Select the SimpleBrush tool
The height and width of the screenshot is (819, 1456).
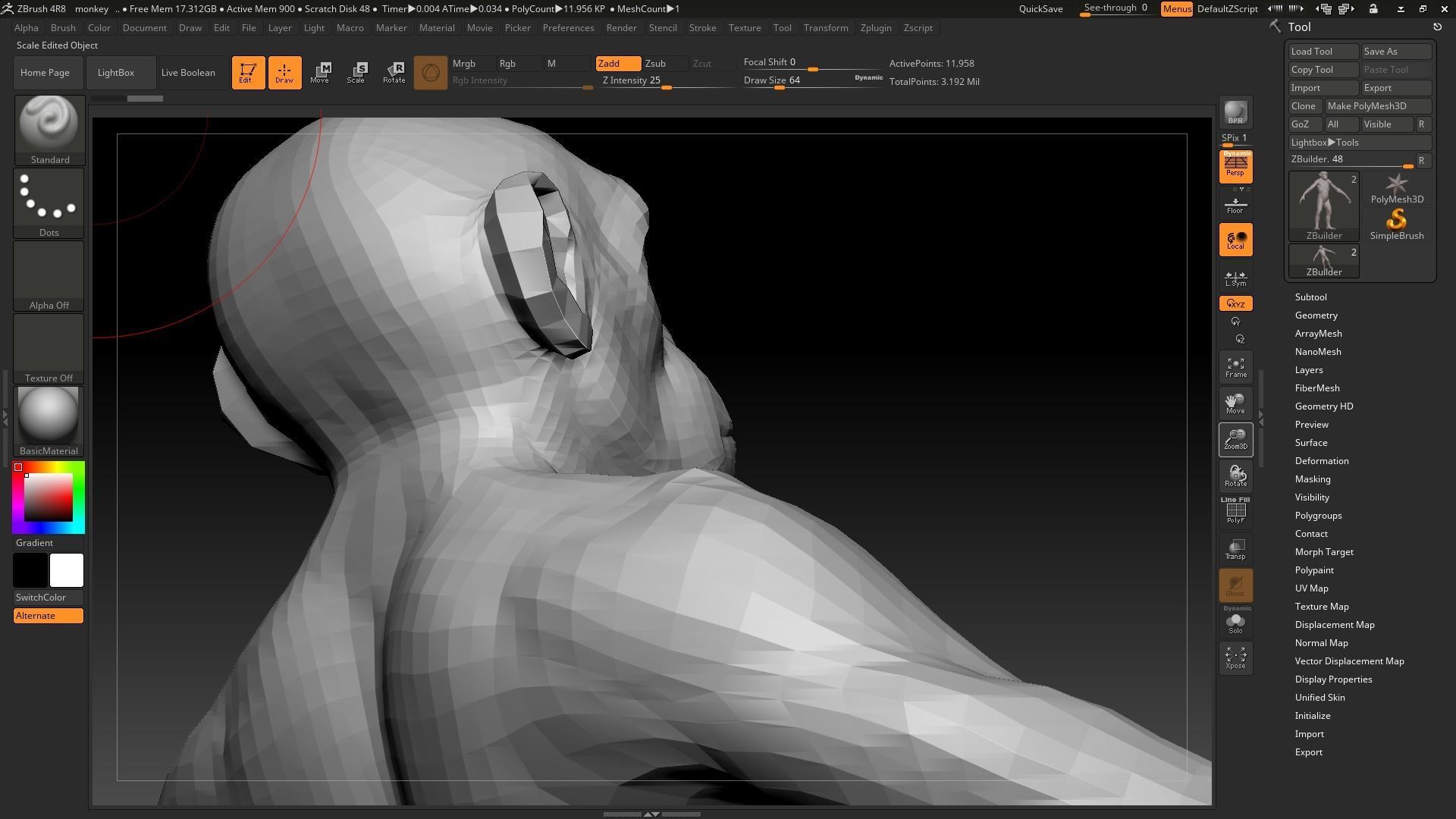[1396, 225]
